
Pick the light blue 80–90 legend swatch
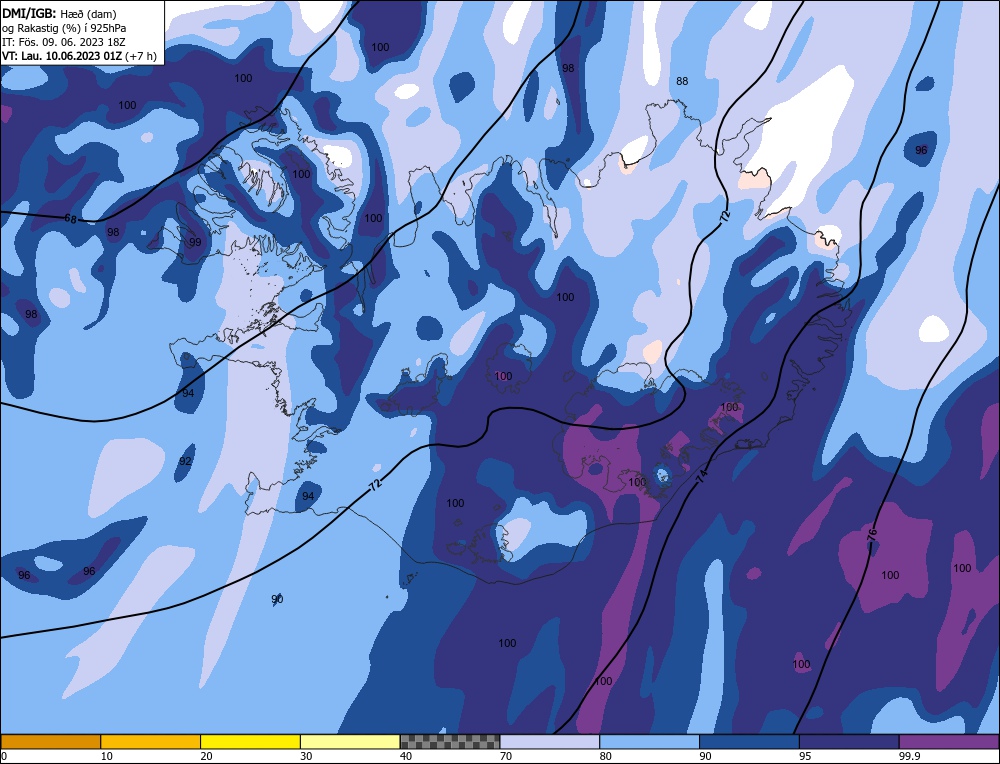[649, 741]
